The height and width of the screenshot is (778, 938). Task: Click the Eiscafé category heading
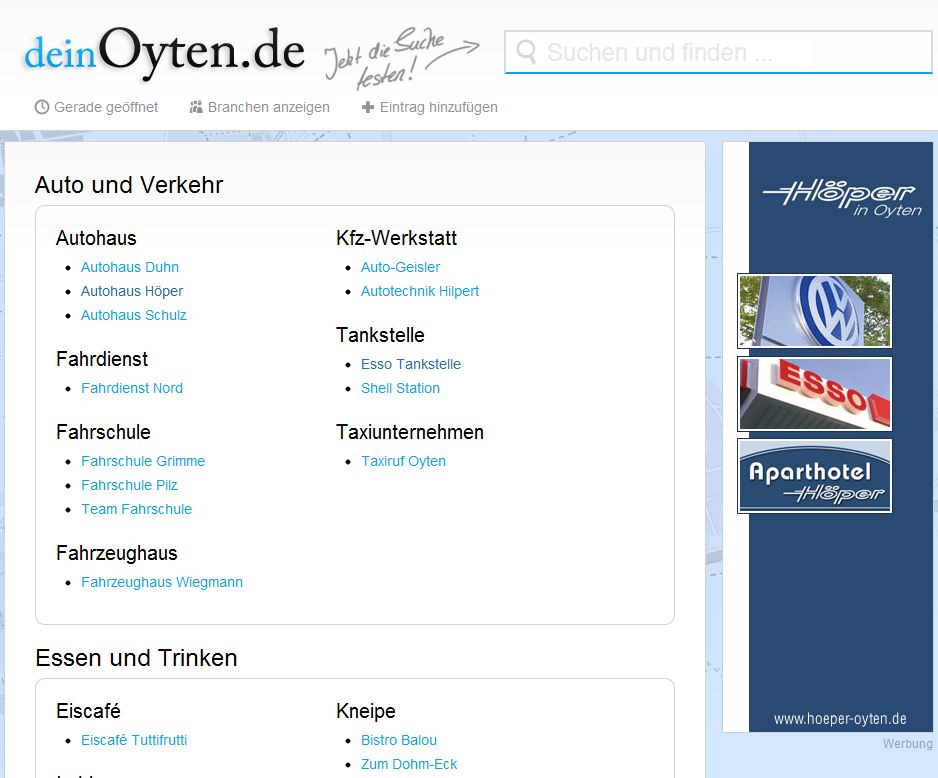tap(89, 711)
